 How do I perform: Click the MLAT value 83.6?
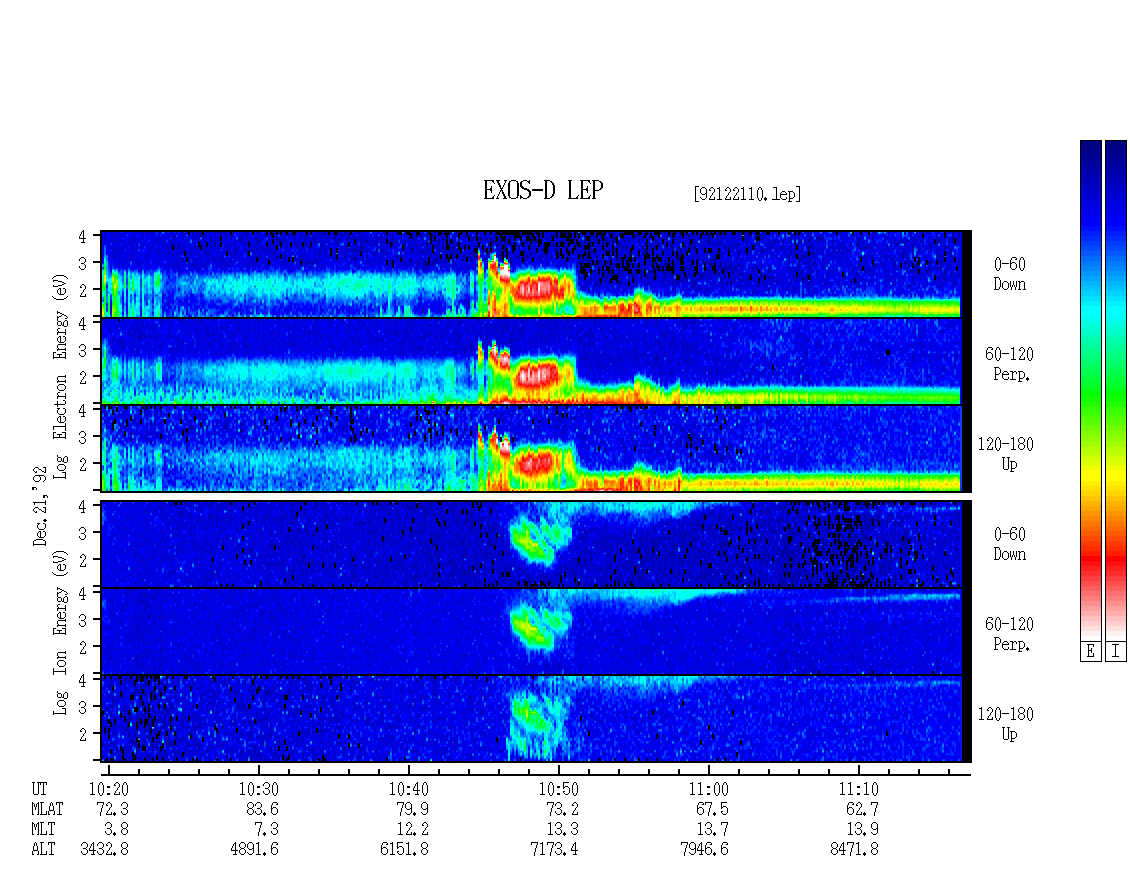[x=263, y=809]
